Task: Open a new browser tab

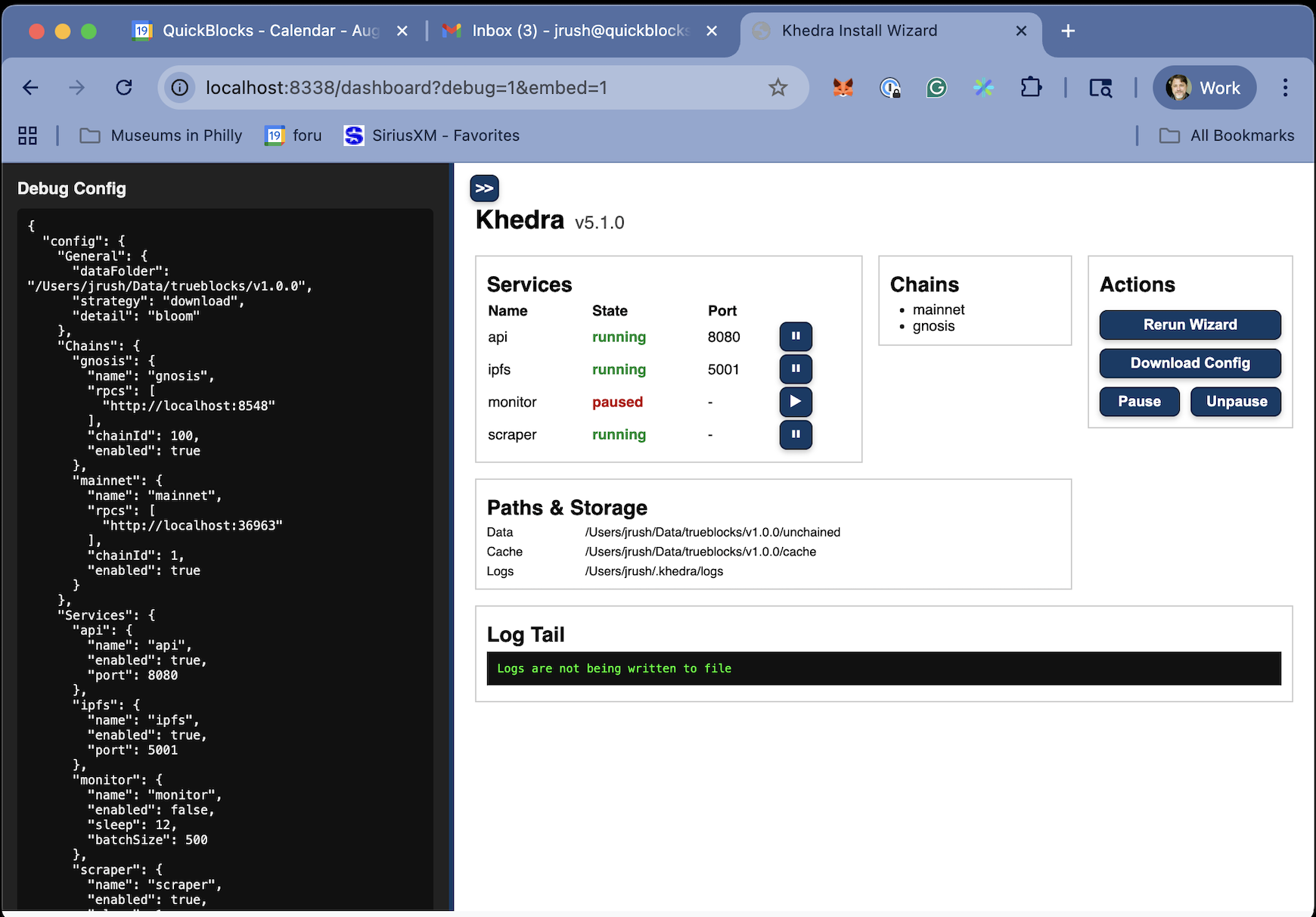Action: click(1068, 30)
